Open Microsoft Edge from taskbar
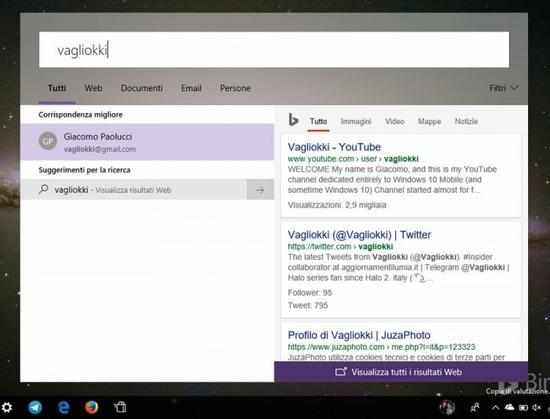The image size is (550, 419). coord(63,407)
